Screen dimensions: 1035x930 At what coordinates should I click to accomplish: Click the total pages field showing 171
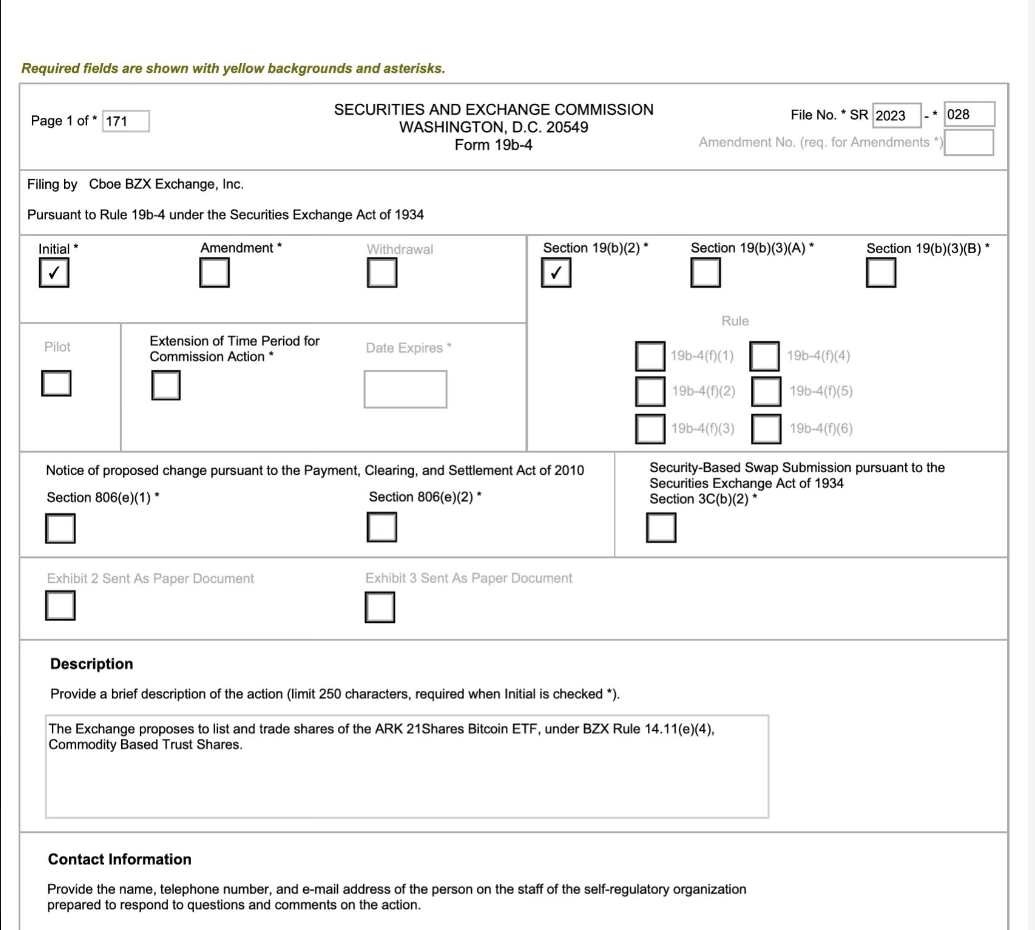tap(125, 121)
